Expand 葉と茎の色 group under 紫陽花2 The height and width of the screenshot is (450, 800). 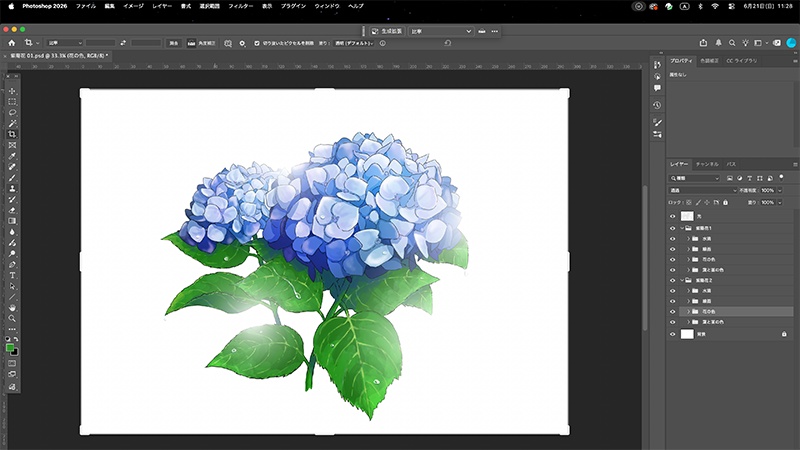(688, 322)
